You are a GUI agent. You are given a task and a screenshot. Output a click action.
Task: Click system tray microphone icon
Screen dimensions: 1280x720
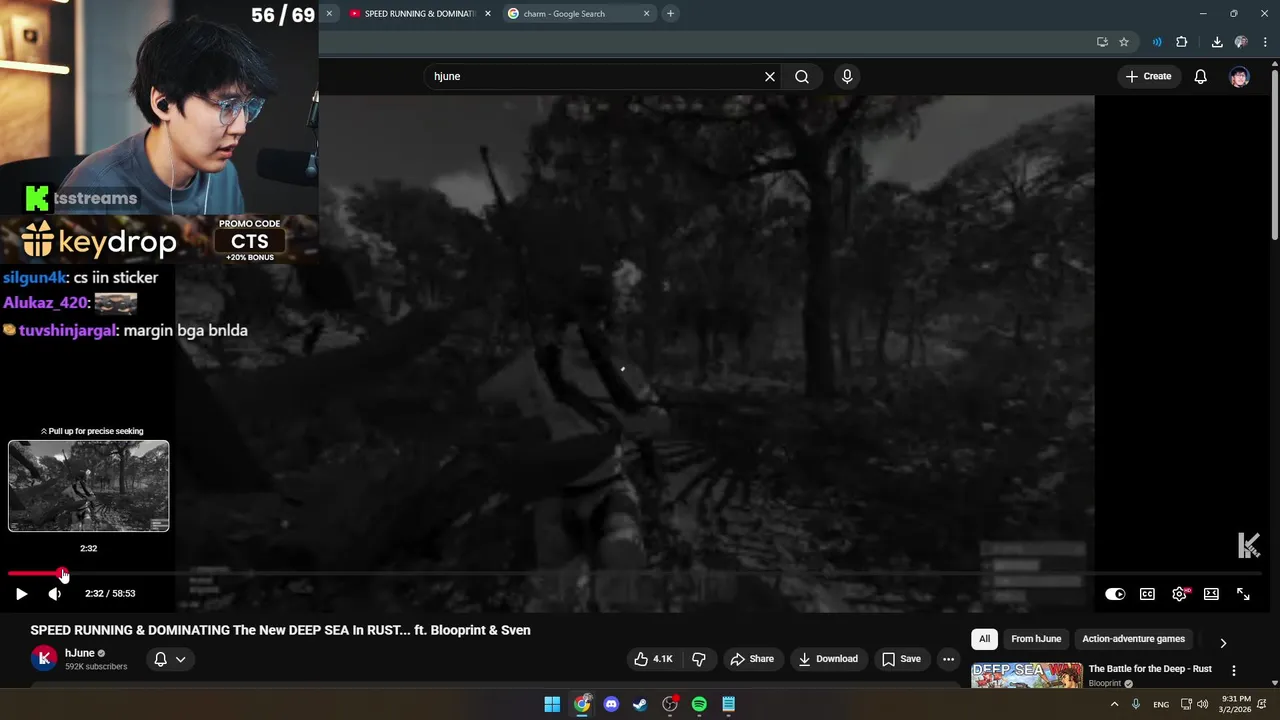[1135, 704]
